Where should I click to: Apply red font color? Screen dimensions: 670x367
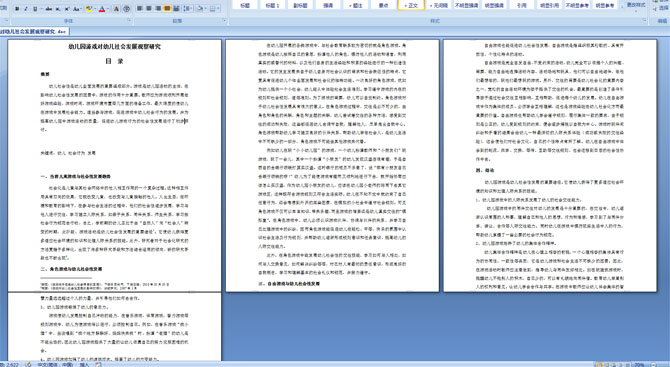click(x=102, y=9)
